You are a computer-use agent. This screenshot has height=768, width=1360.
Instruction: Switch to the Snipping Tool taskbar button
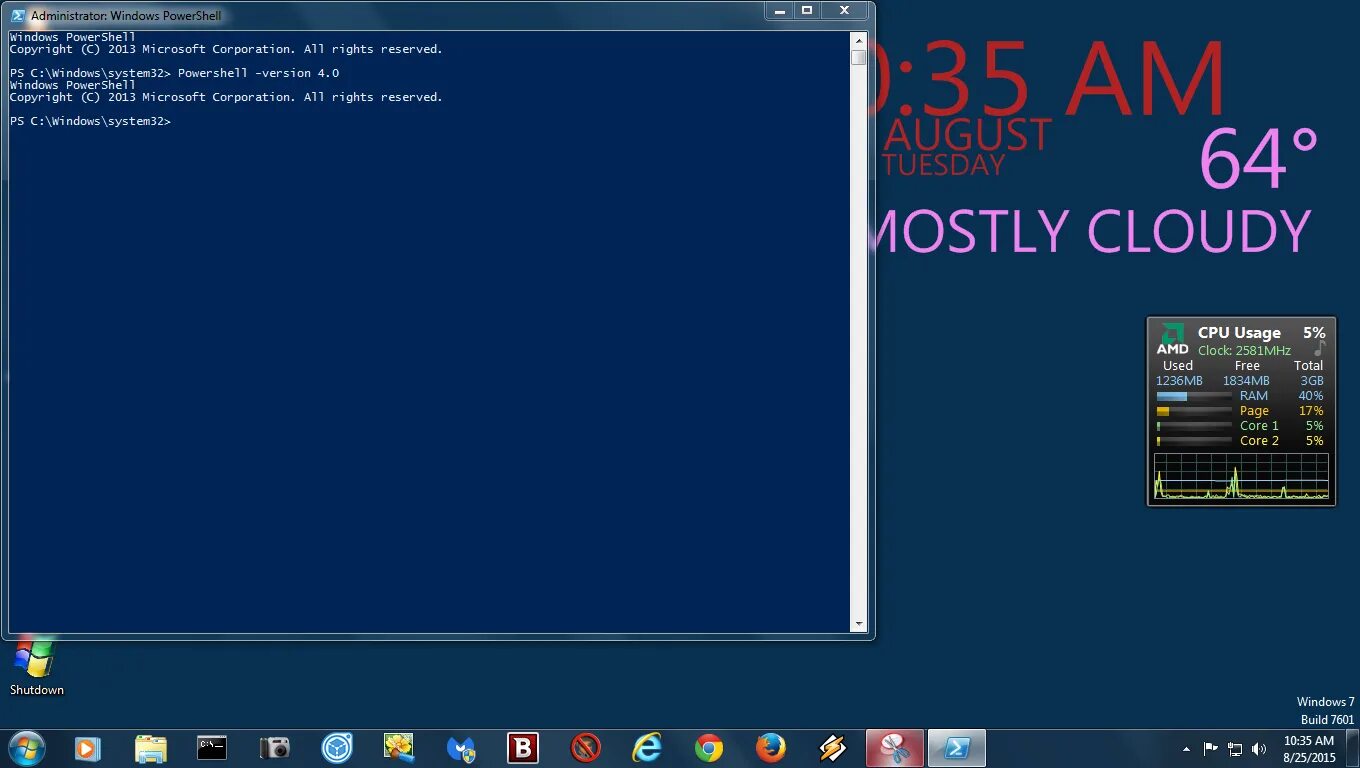[x=895, y=748]
